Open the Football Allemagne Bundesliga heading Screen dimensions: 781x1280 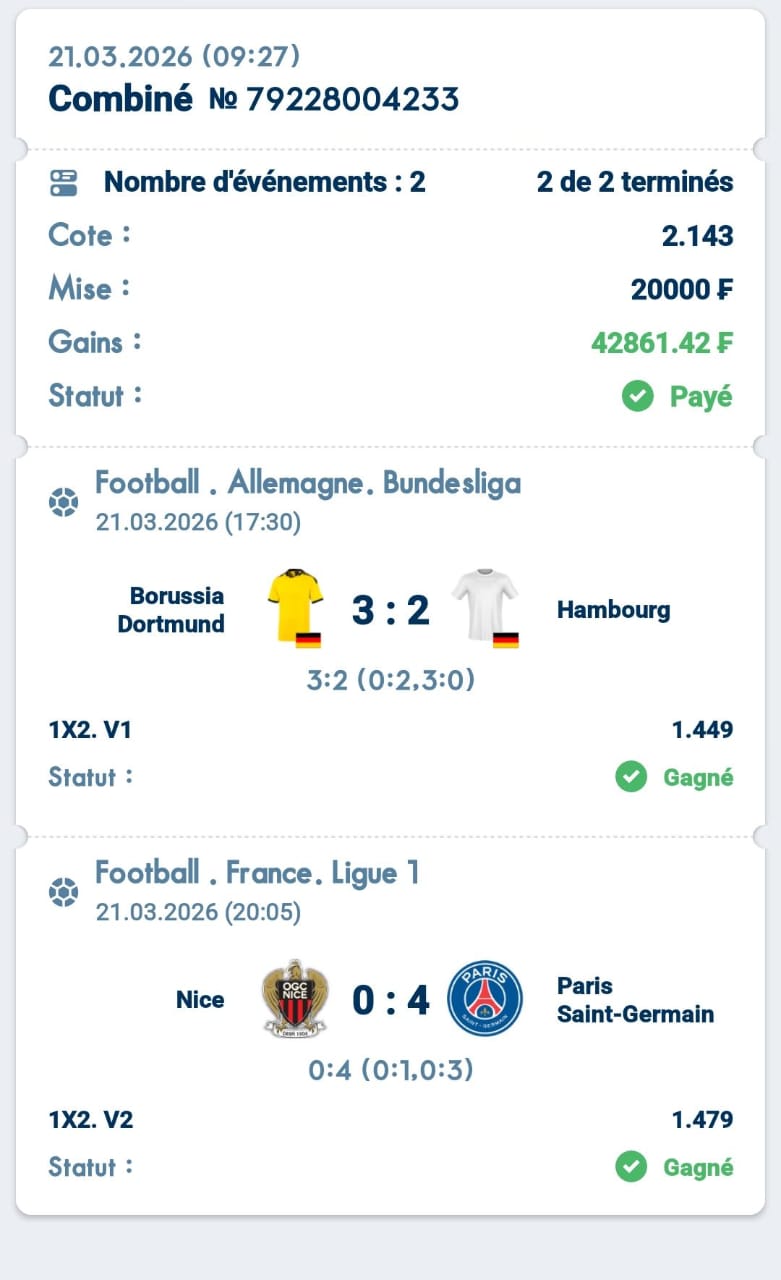click(308, 484)
